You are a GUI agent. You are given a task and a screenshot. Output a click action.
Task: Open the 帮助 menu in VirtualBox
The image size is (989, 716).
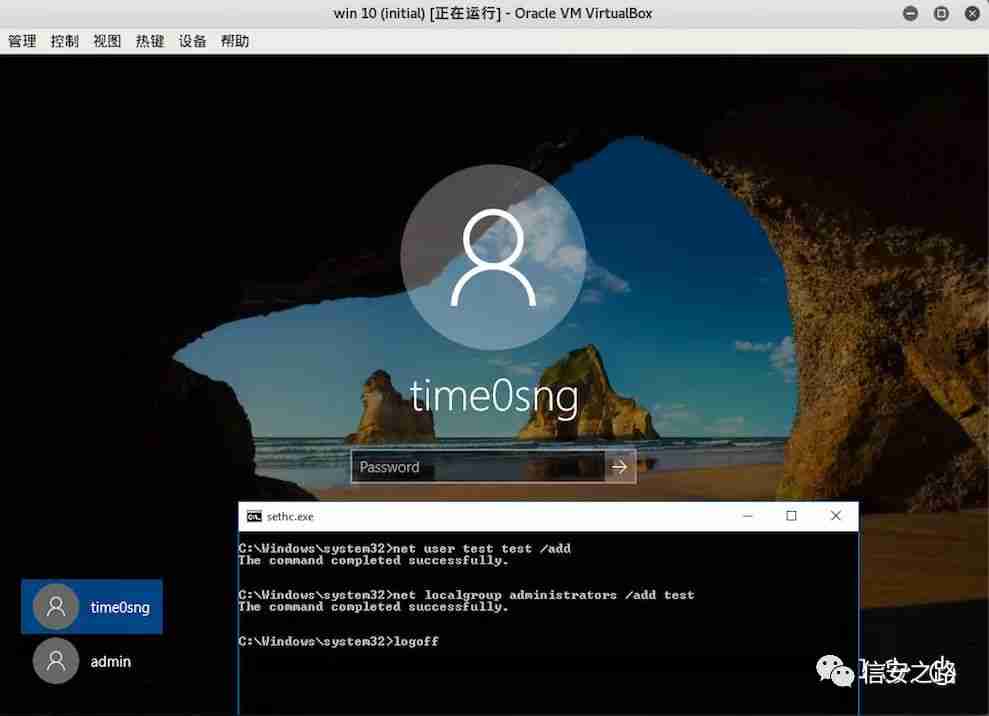pos(235,41)
